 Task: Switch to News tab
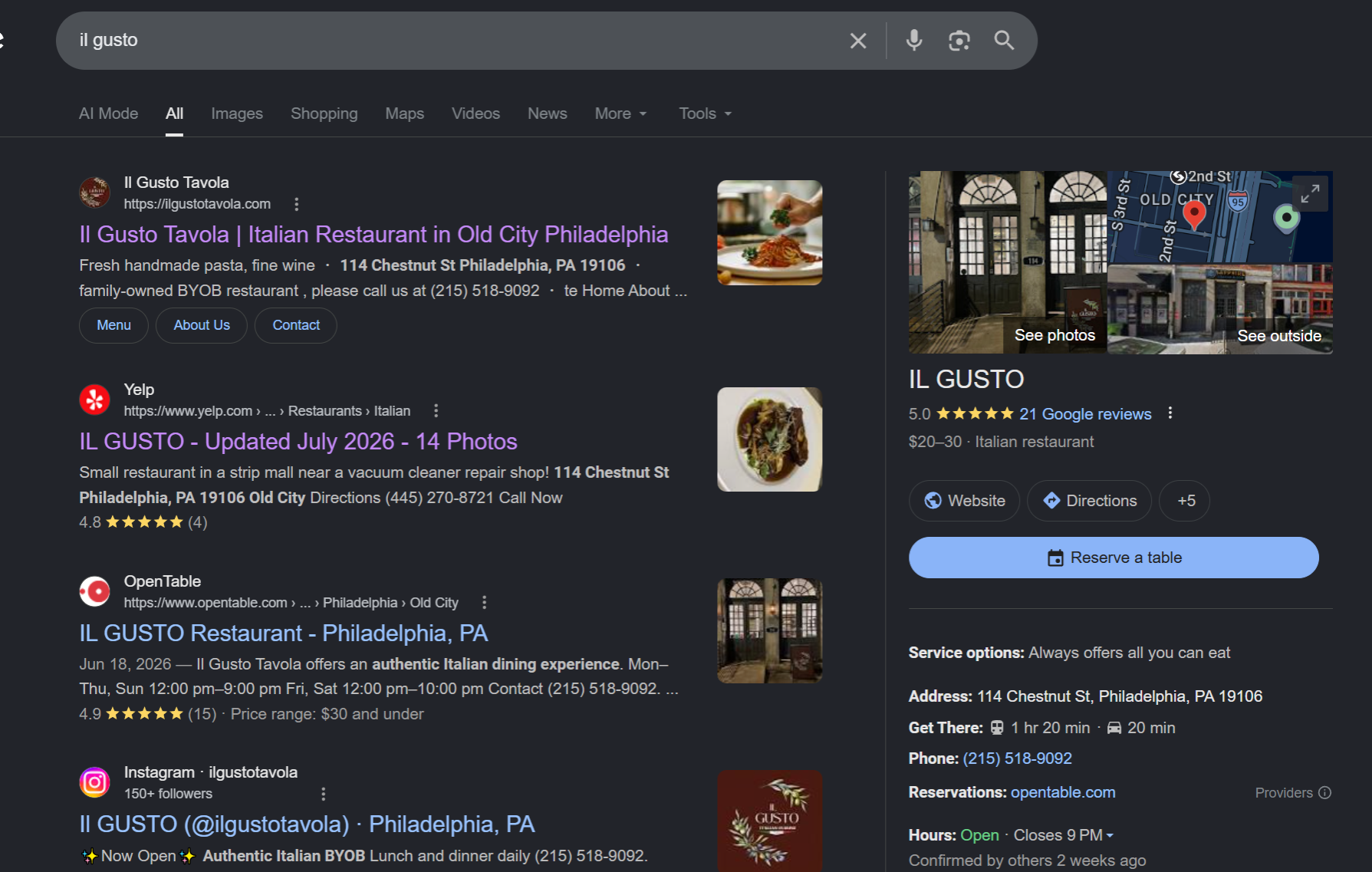[x=548, y=114]
